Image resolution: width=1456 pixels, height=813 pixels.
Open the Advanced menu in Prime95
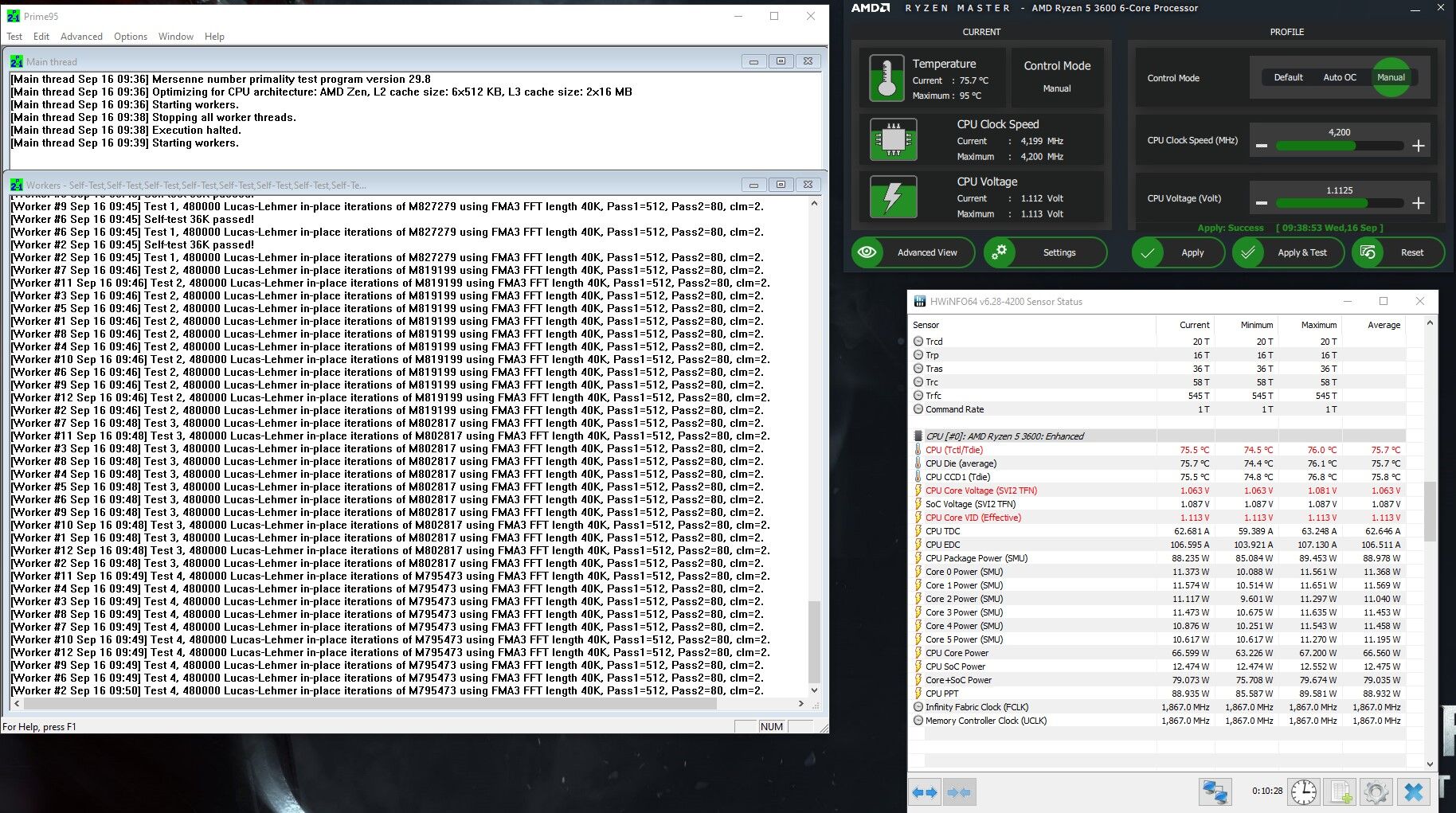point(81,37)
